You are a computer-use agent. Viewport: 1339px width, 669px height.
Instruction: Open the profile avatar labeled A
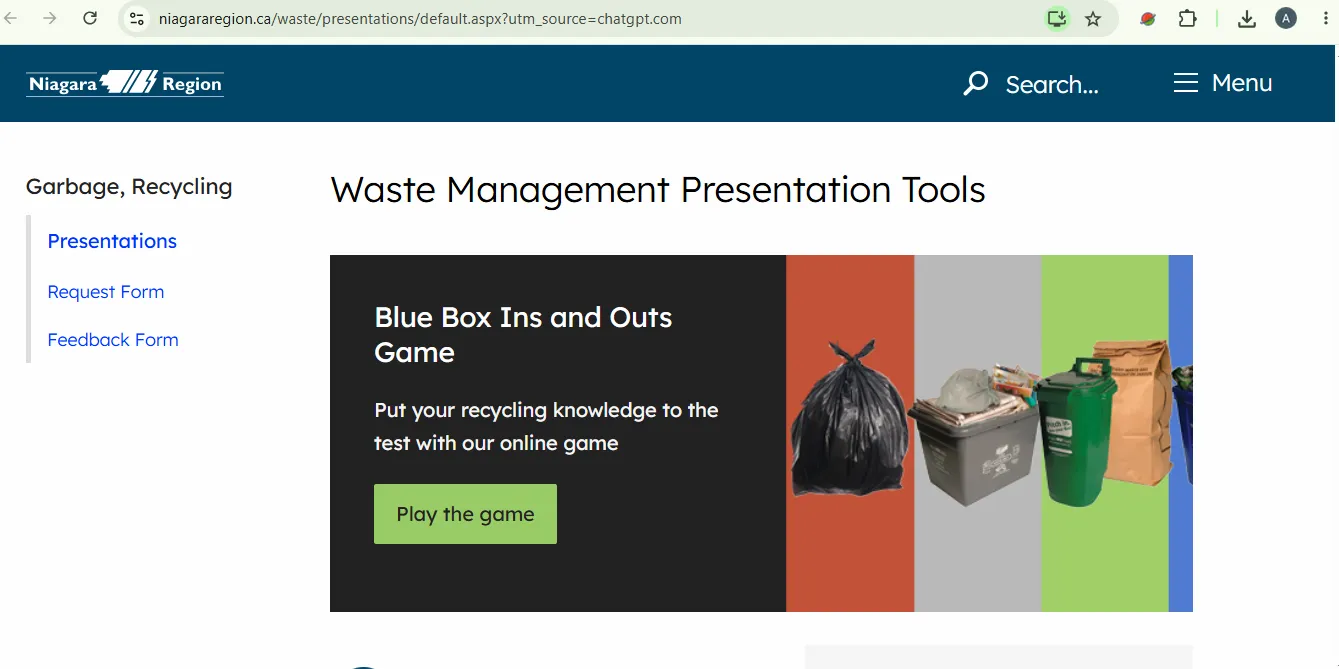coord(1286,18)
